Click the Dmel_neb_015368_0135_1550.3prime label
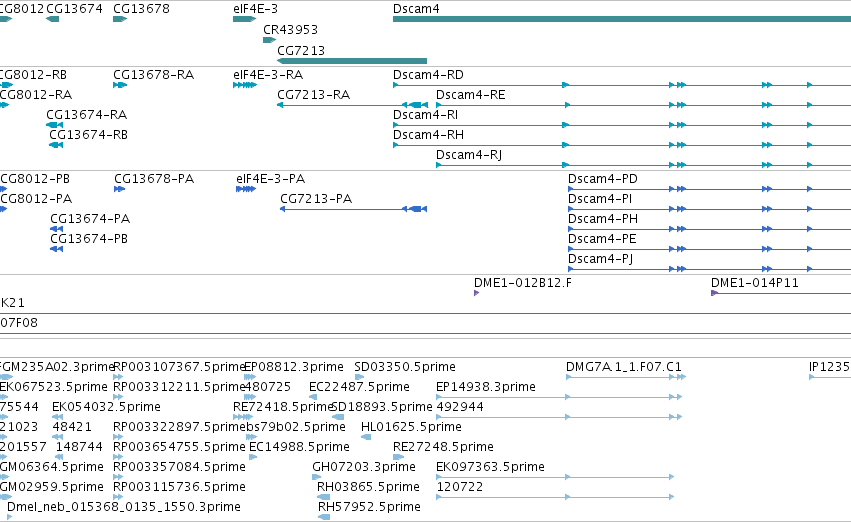This screenshot has width=851, height=522. (124, 507)
